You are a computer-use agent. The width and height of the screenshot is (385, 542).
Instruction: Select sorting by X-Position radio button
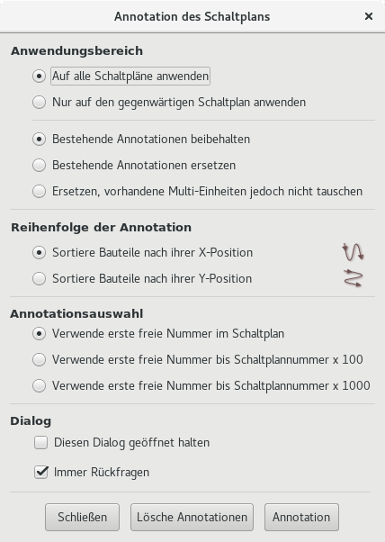coord(39,253)
